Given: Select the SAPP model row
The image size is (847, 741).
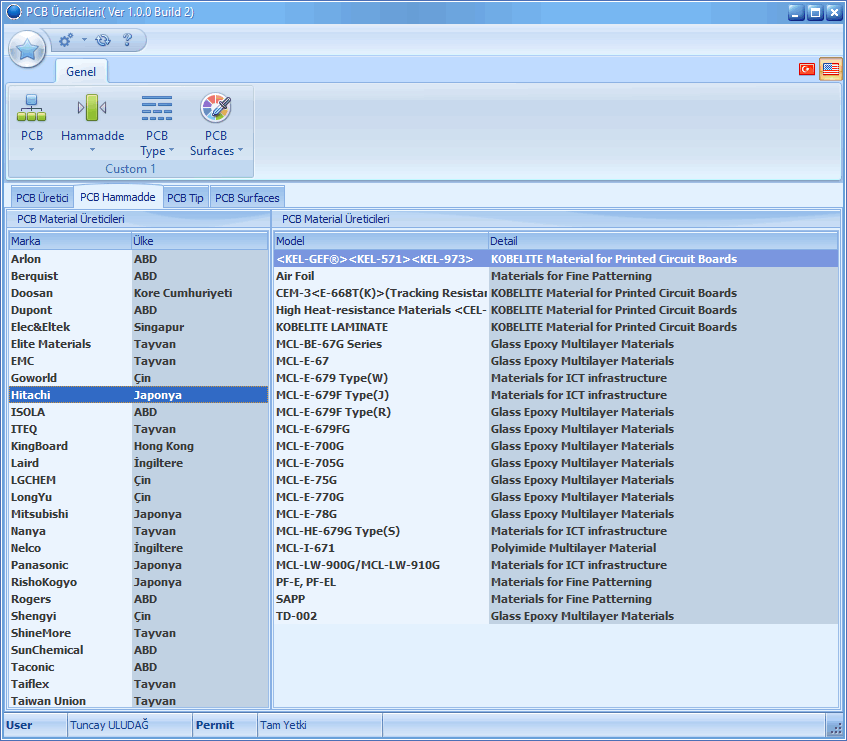Looking at the screenshot, I should (556, 599).
